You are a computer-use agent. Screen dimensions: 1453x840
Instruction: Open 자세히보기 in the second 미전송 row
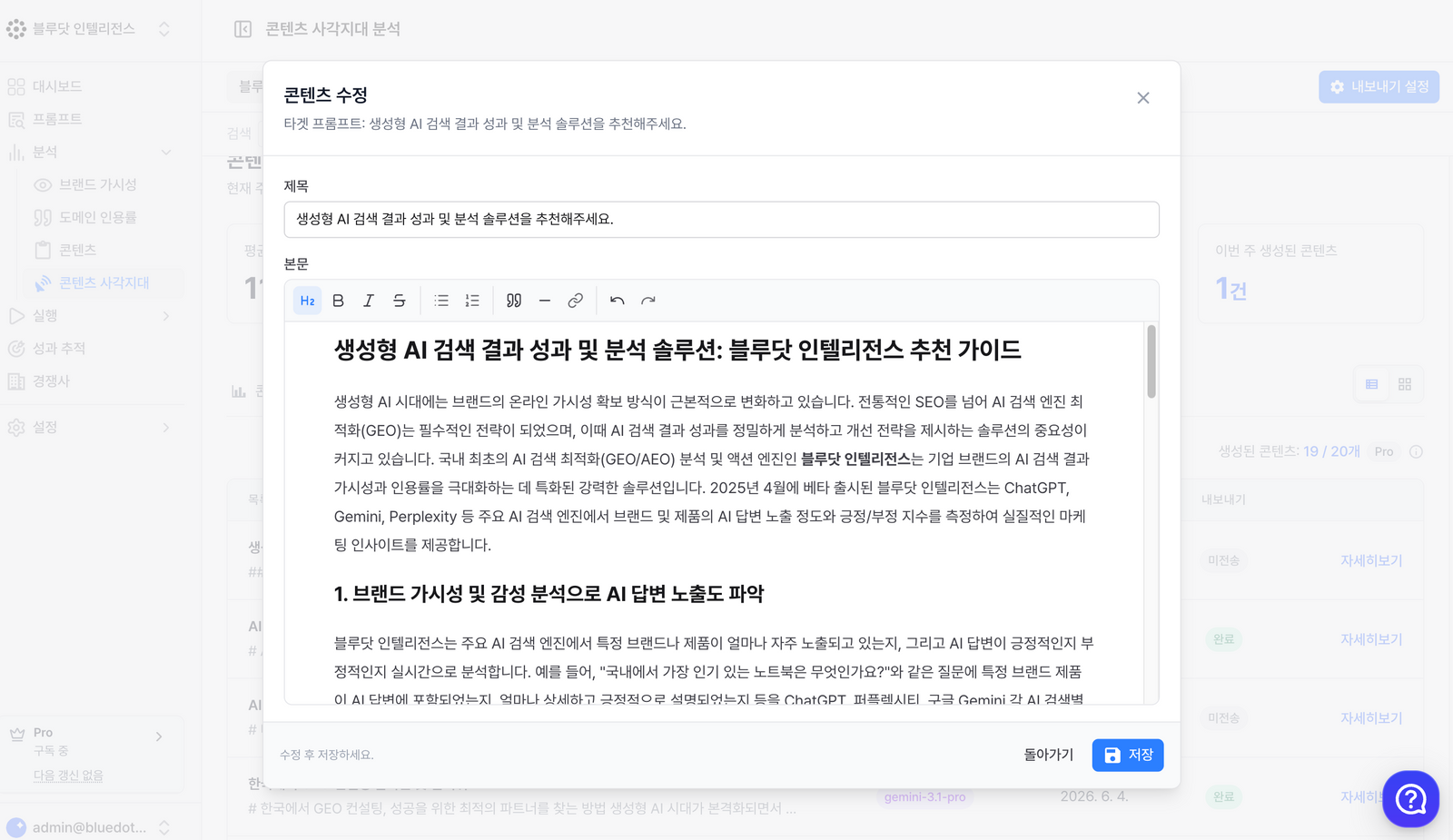[1371, 718]
